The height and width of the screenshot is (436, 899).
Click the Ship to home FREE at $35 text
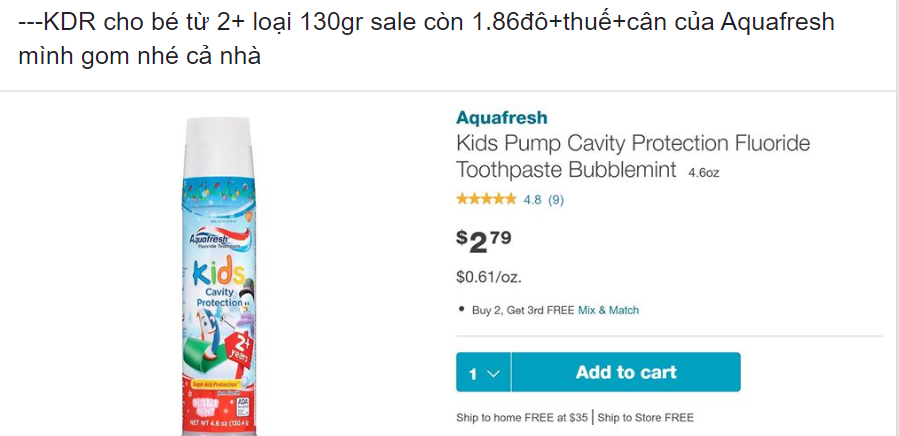tap(520, 417)
